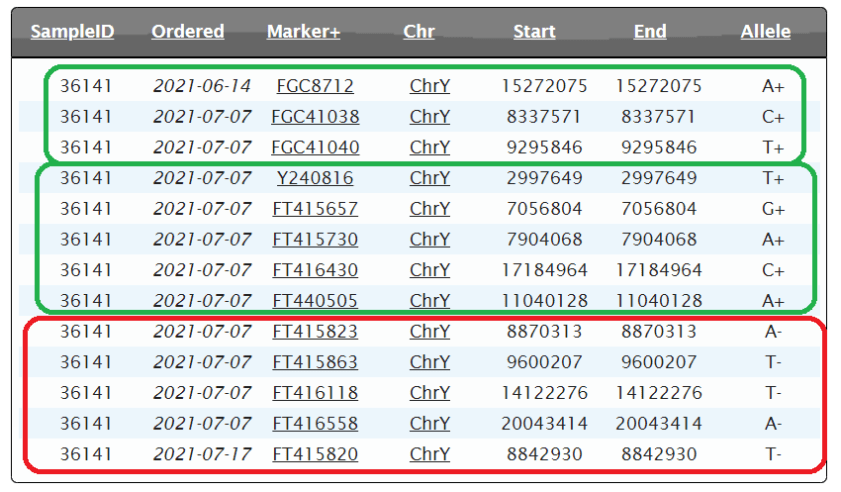Open marker FT416430 link
The width and height of the screenshot is (841, 492).
[x=315, y=271]
